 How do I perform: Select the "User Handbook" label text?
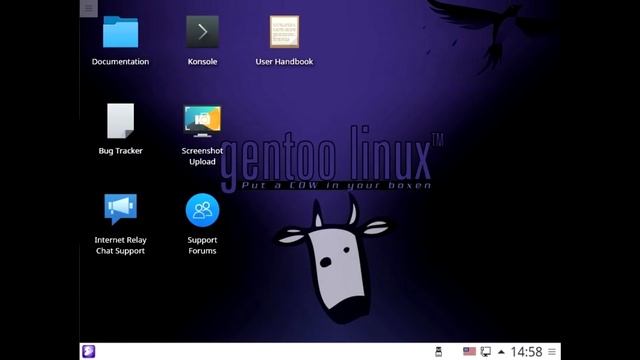pyautogui.click(x=284, y=62)
